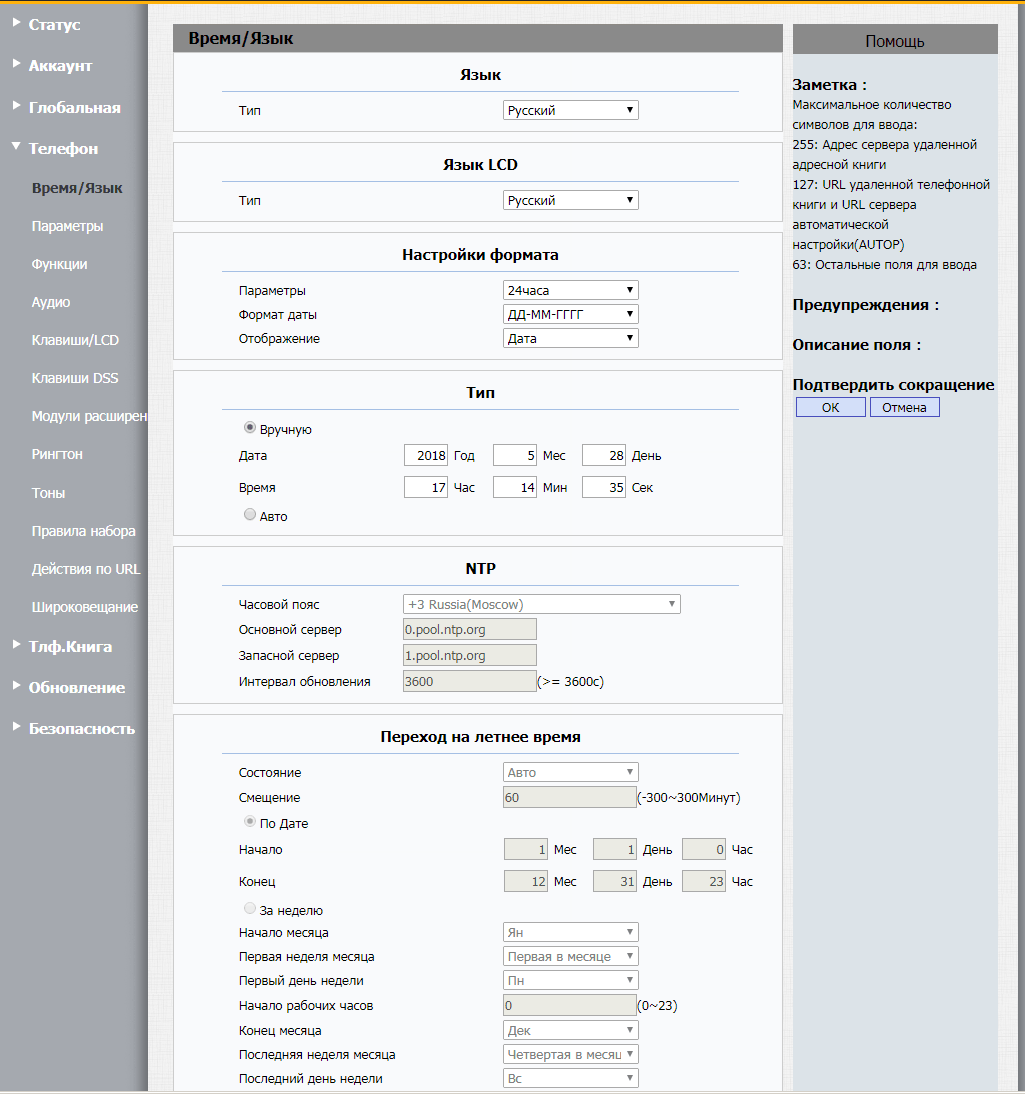Open the Параметры sidebar page
The height and width of the screenshot is (1094, 1025).
(x=67, y=226)
